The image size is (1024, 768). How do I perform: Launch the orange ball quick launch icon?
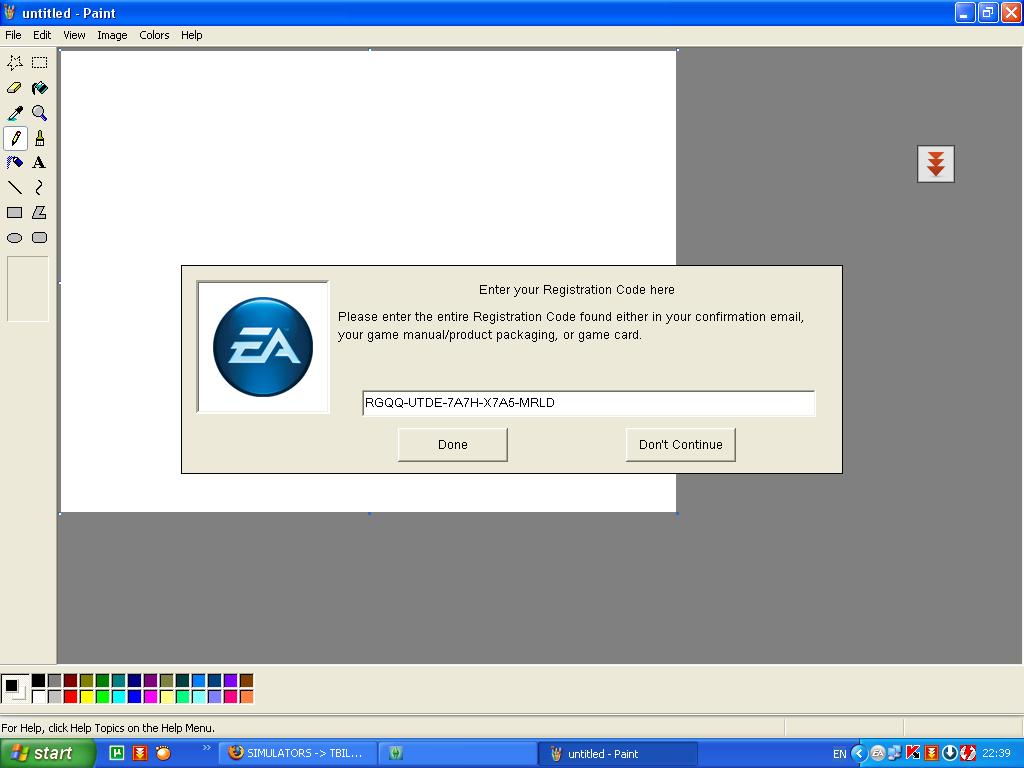tap(163, 753)
